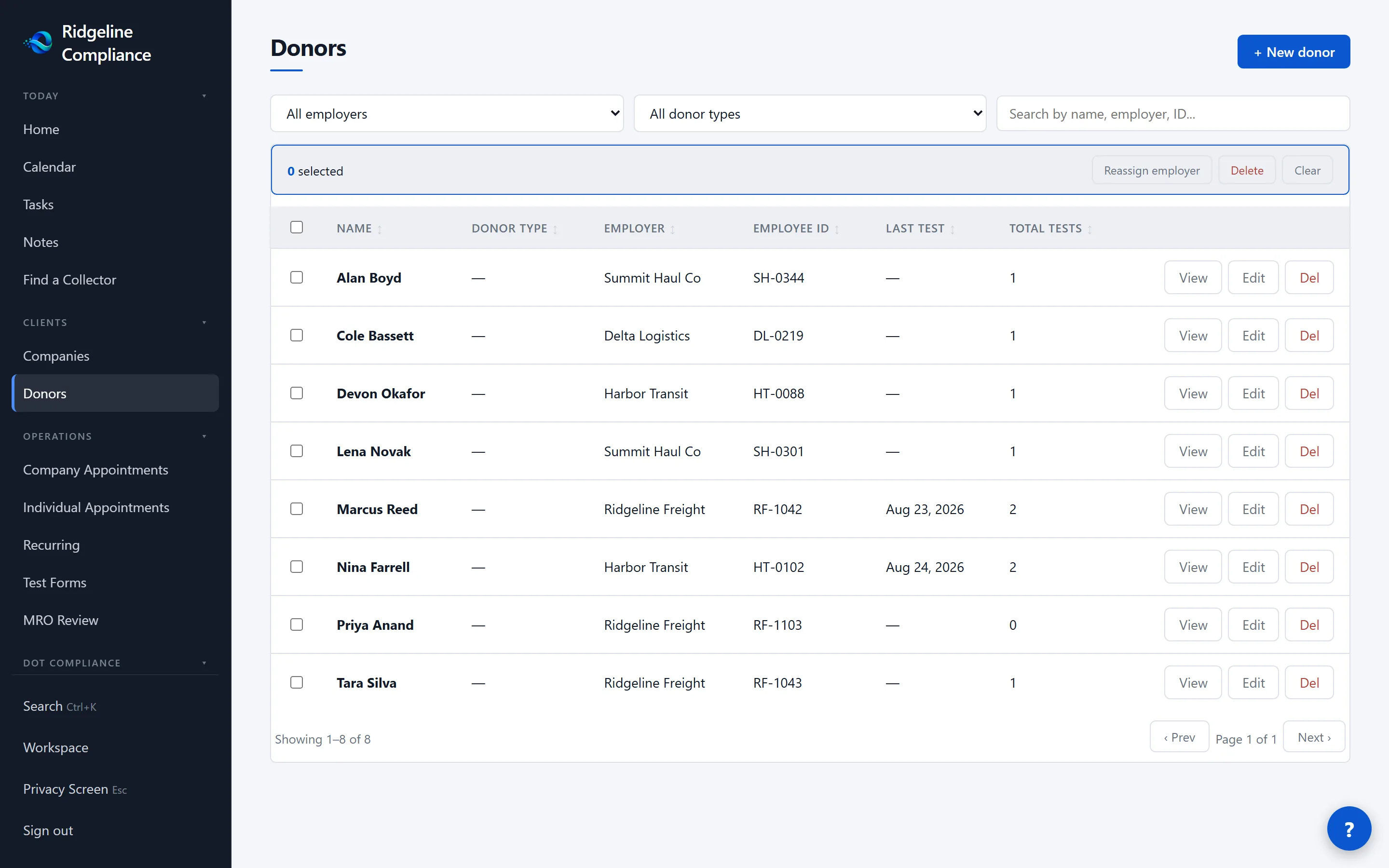Image resolution: width=1389 pixels, height=868 pixels.
Task: Sort by Donor Type column arrow
Action: click(x=555, y=229)
